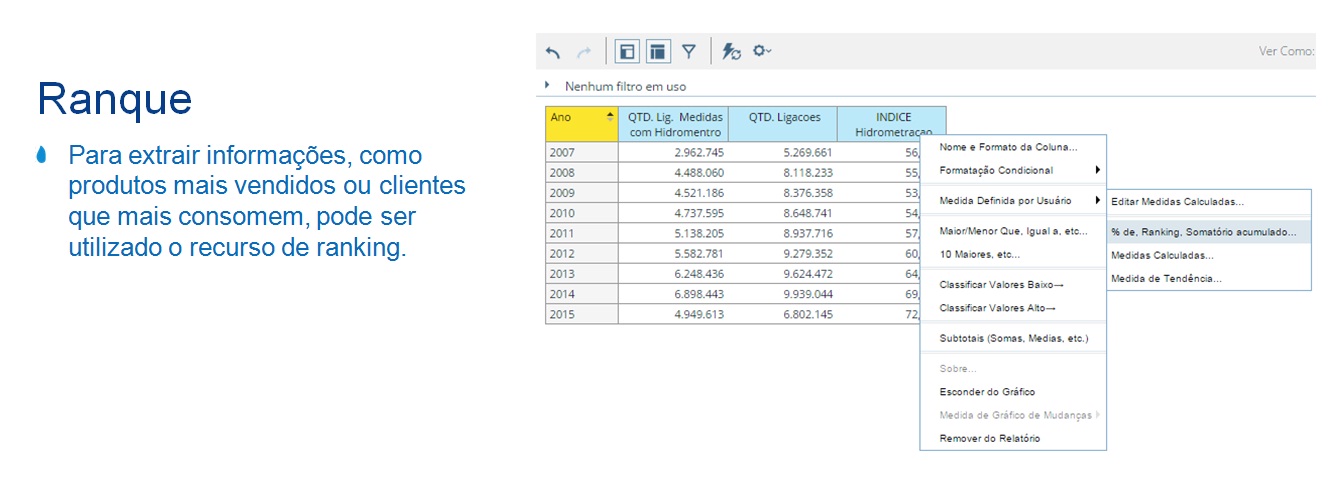Click the redo arrow in toolbar
The width and height of the screenshot is (1330, 478).
[584, 52]
